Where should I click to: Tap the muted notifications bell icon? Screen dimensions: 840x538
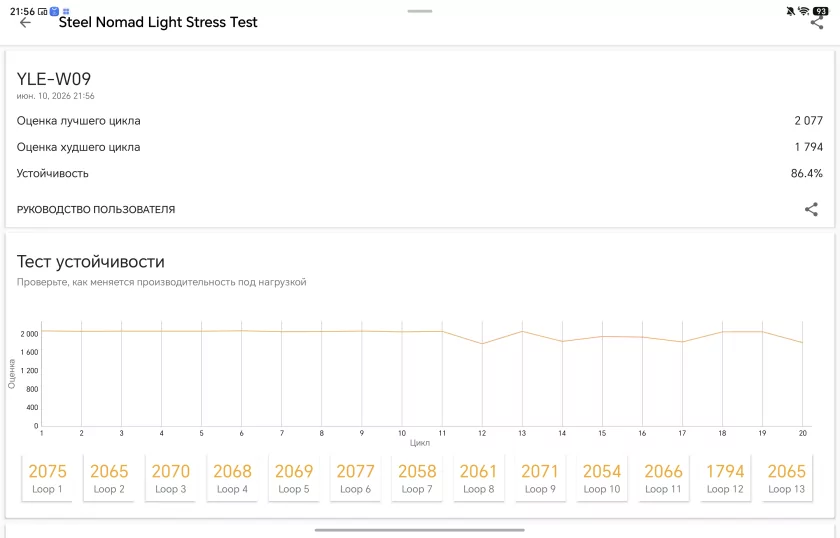point(790,11)
